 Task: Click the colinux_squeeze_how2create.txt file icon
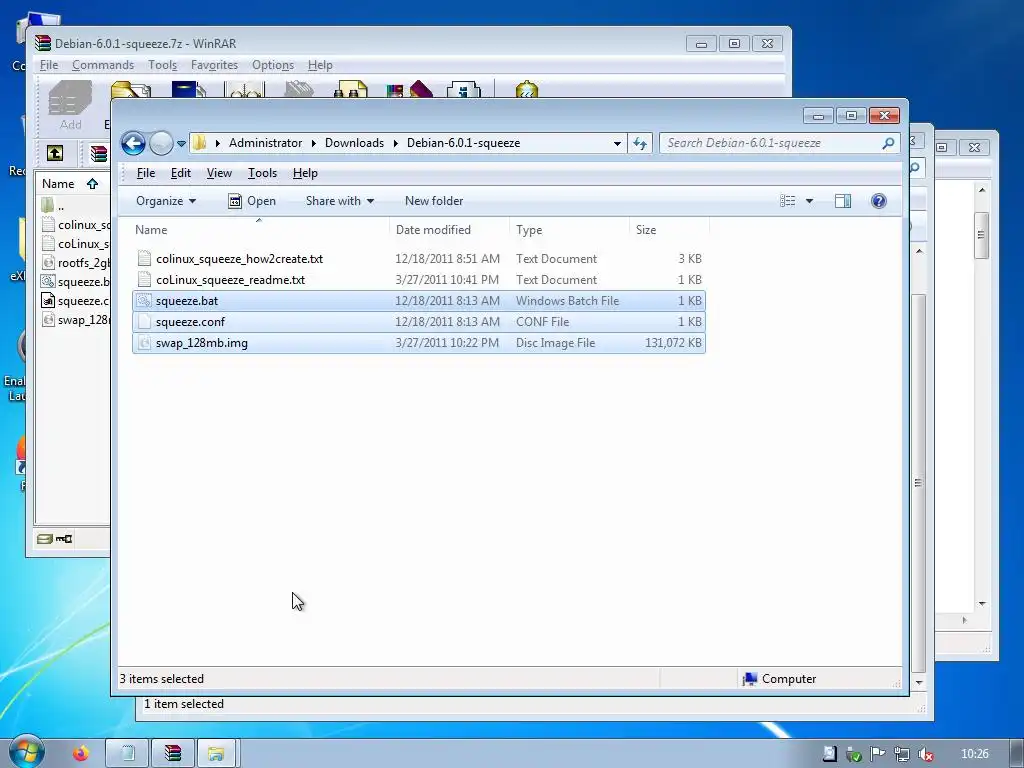[144, 259]
